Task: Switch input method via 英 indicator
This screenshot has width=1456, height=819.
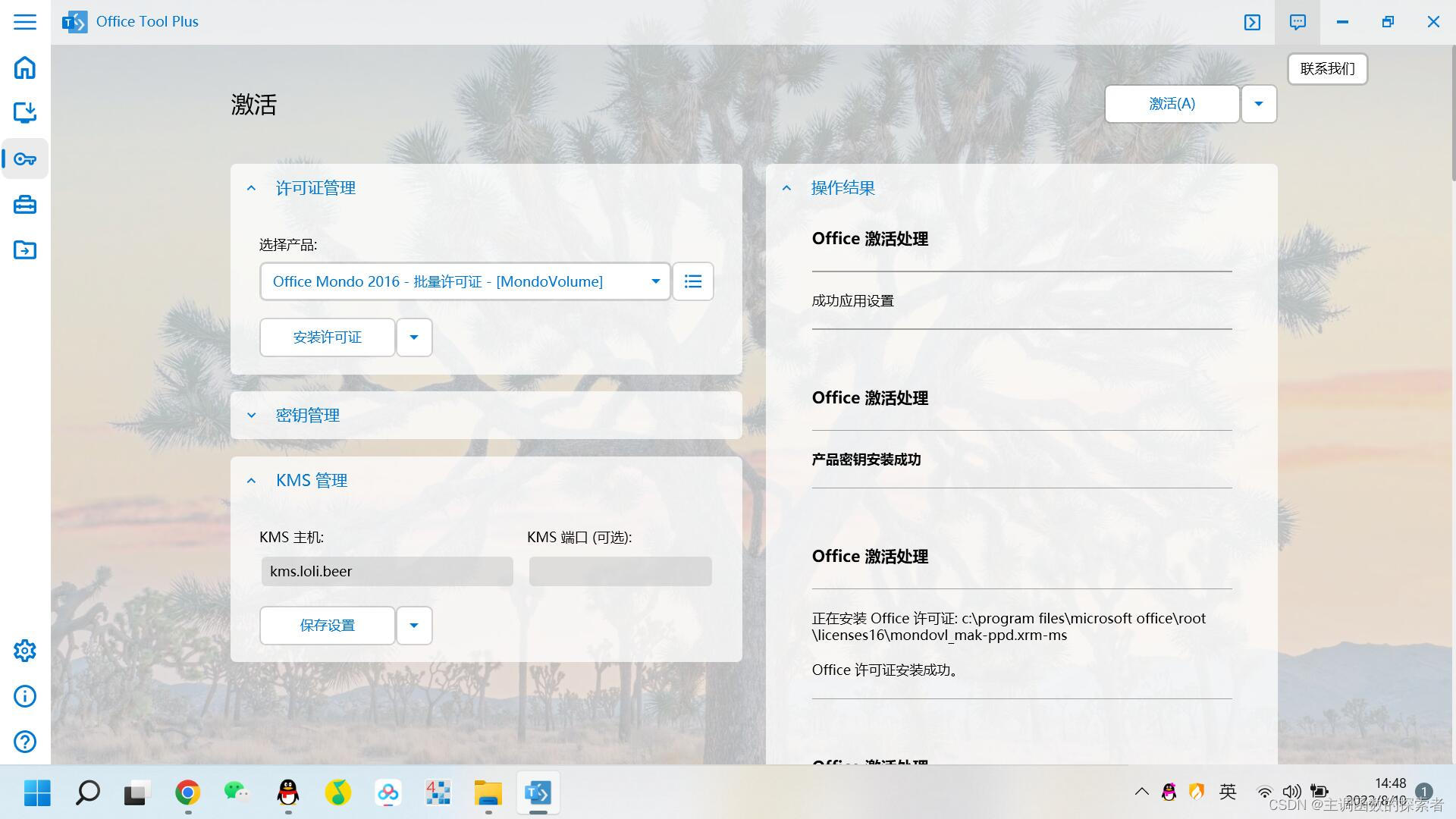Action: (1228, 792)
